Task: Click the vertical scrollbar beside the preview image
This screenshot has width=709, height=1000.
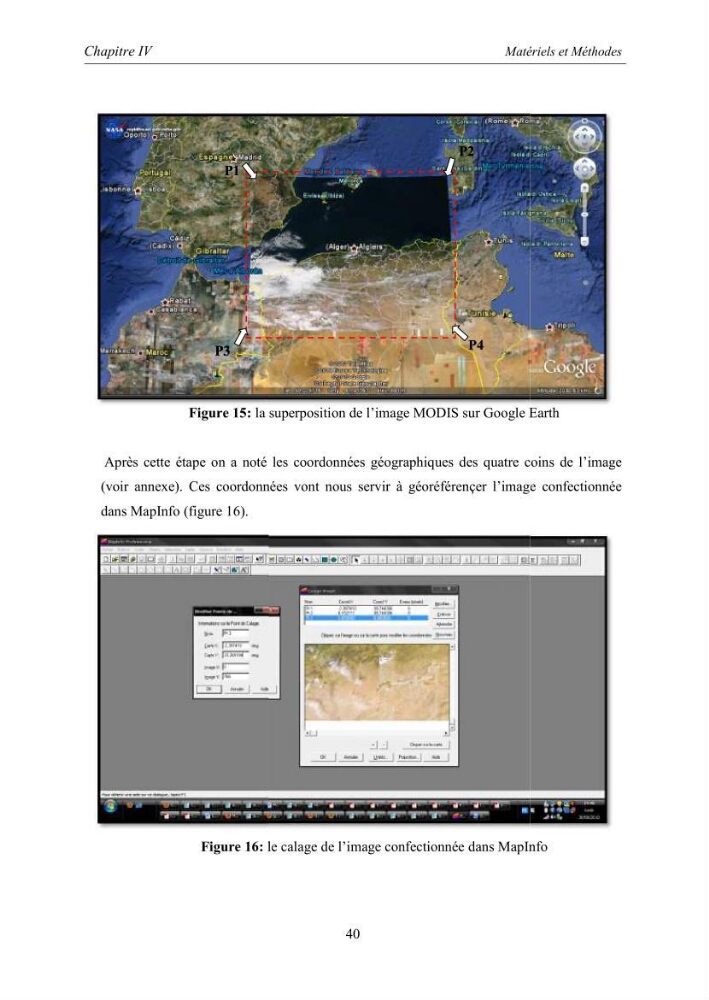Action: [x=453, y=688]
